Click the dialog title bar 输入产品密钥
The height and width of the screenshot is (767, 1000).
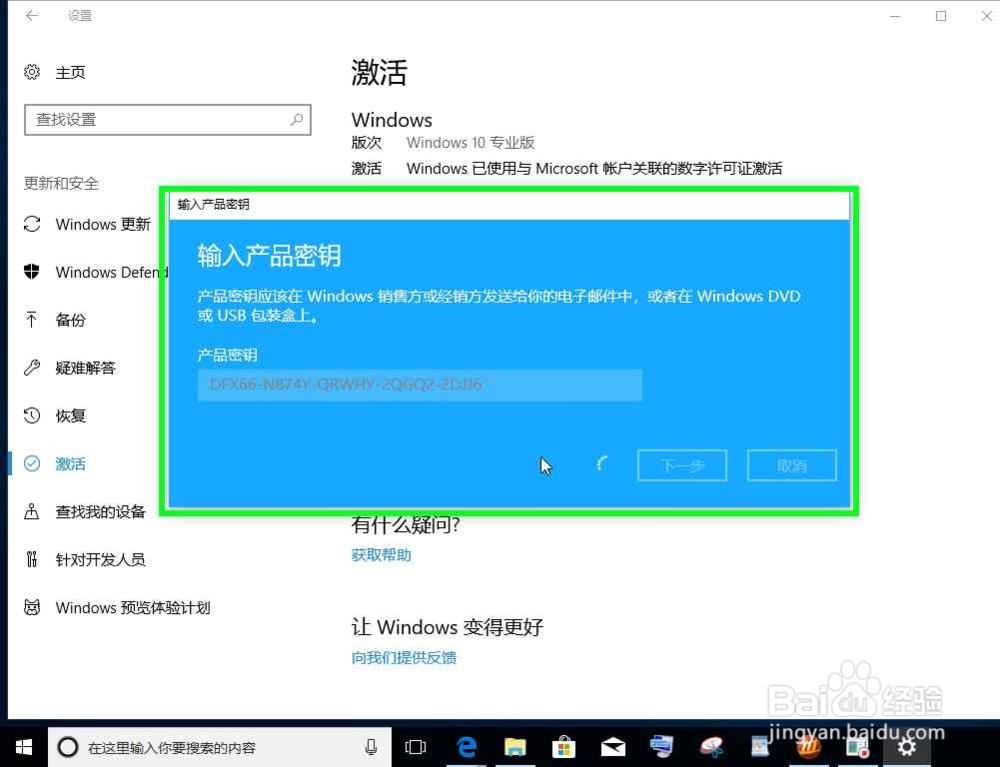click(x=510, y=205)
